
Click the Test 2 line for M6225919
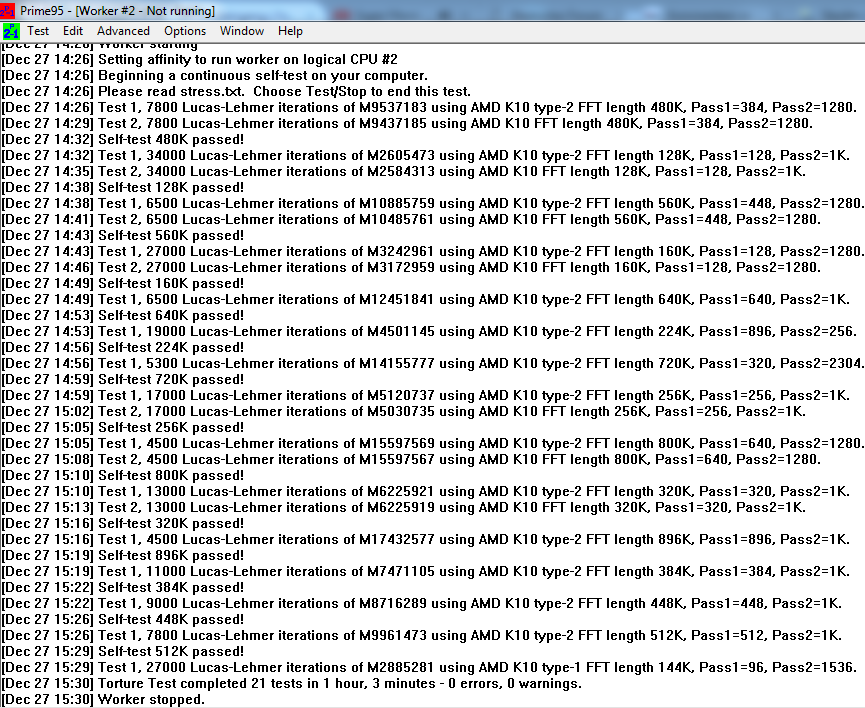(403, 508)
